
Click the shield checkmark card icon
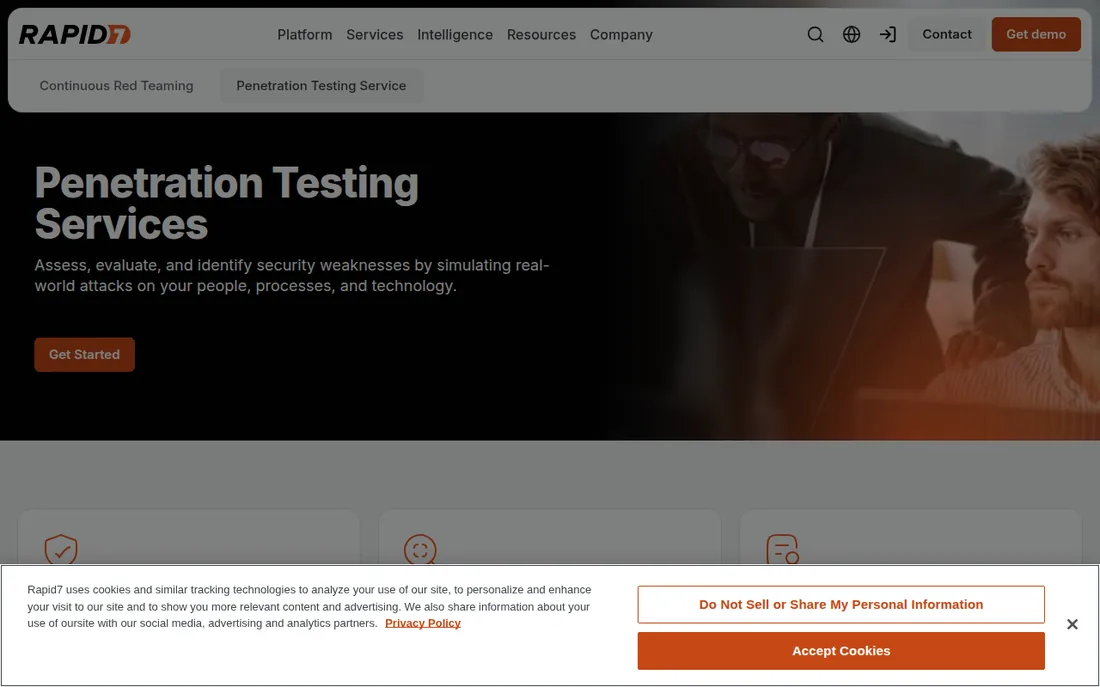coord(61,549)
